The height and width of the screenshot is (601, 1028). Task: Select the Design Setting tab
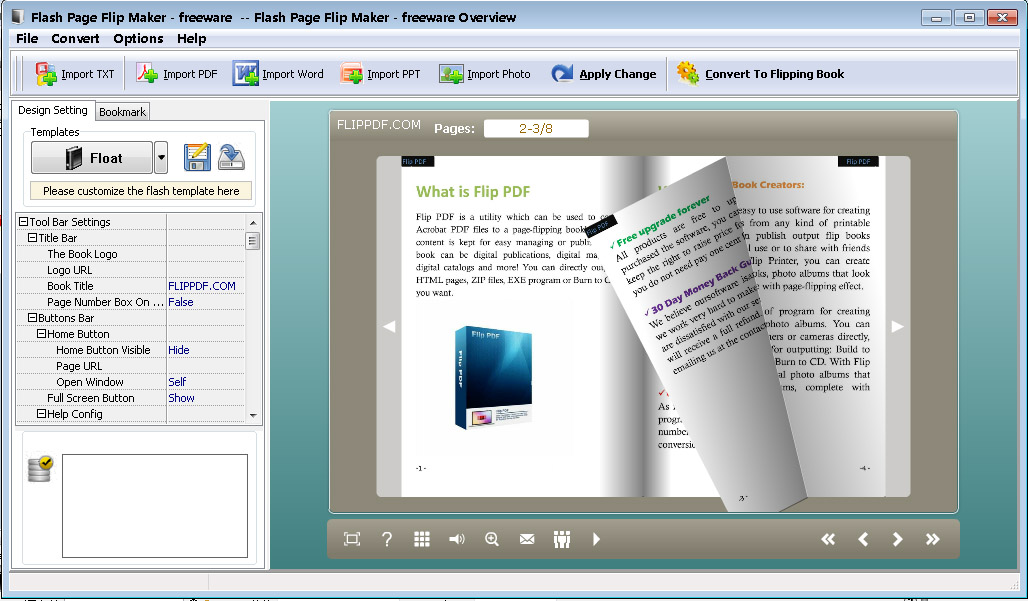pyautogui.click(x=53, y=110)
